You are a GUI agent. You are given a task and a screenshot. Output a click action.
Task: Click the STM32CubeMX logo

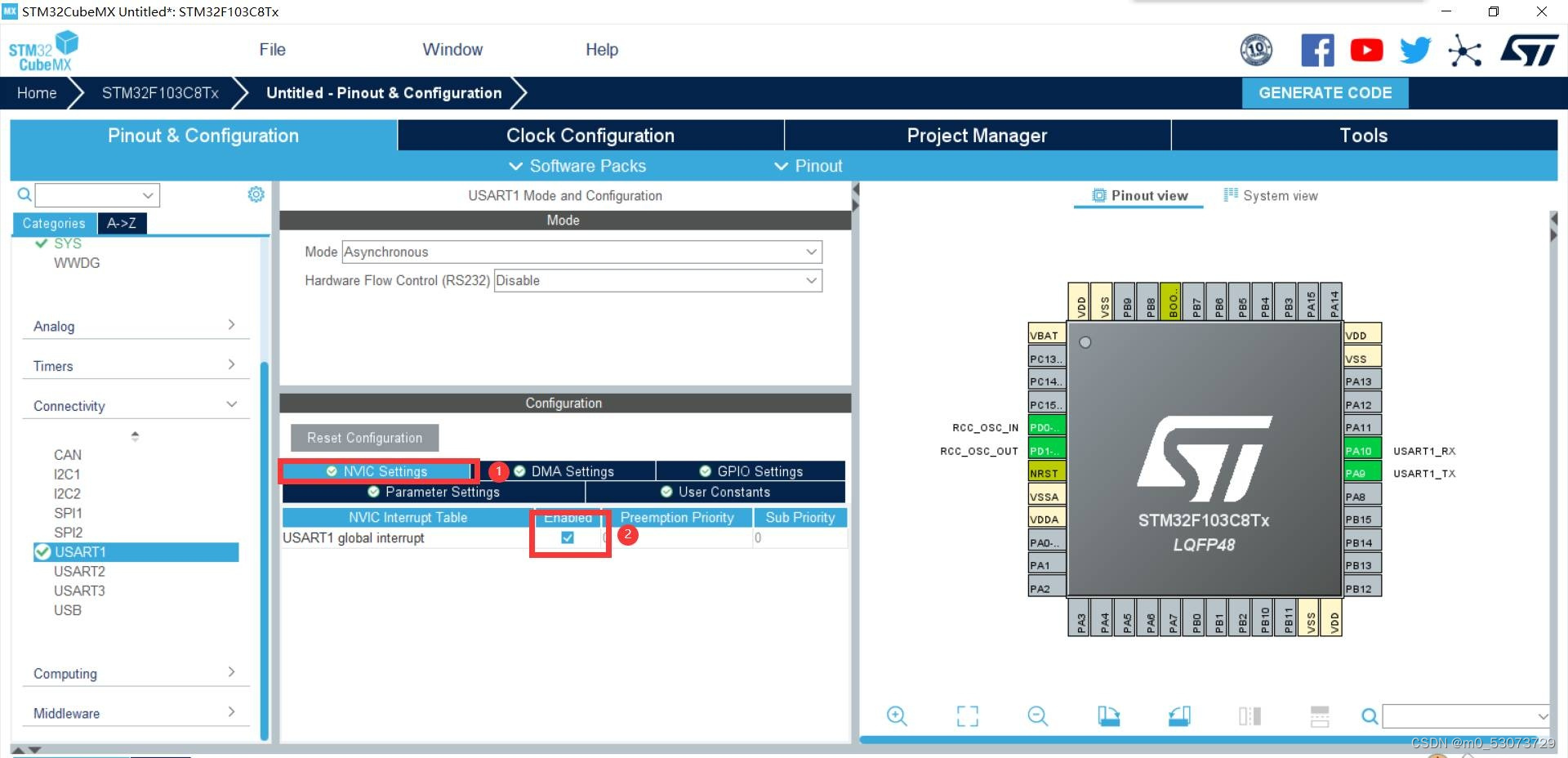tap(43, 51)
